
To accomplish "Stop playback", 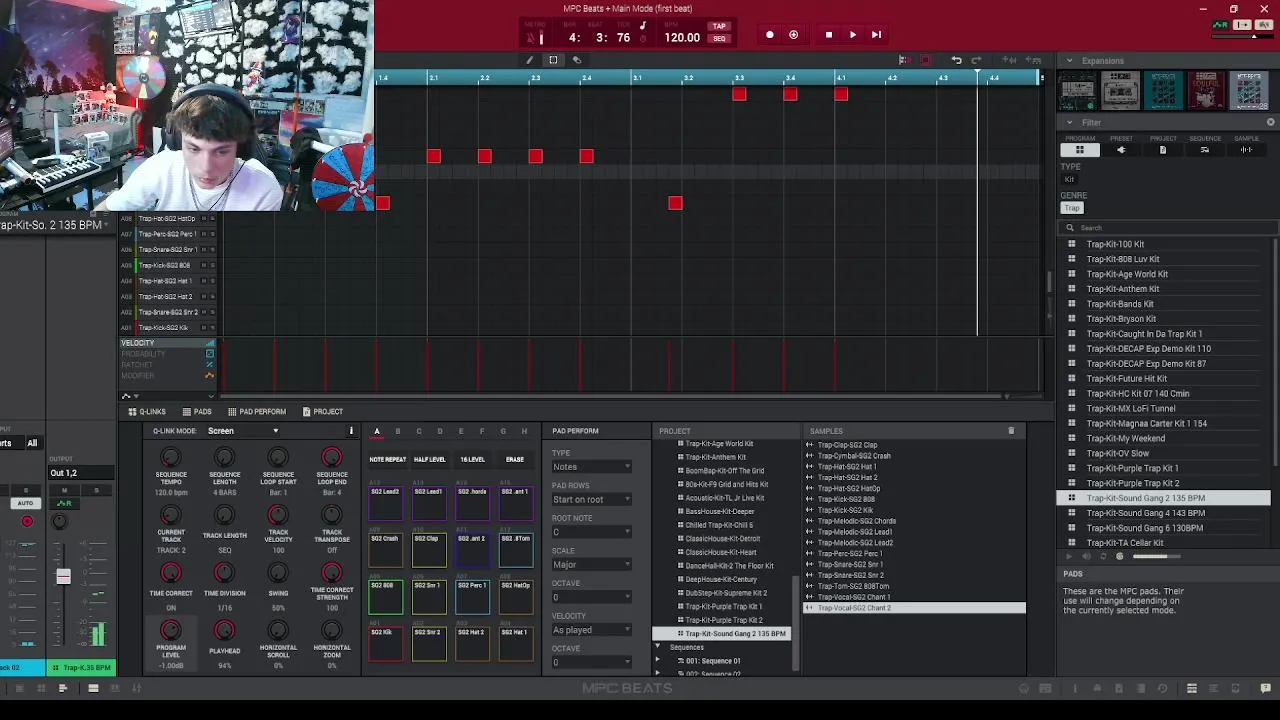I will click(x=828, y=35).
